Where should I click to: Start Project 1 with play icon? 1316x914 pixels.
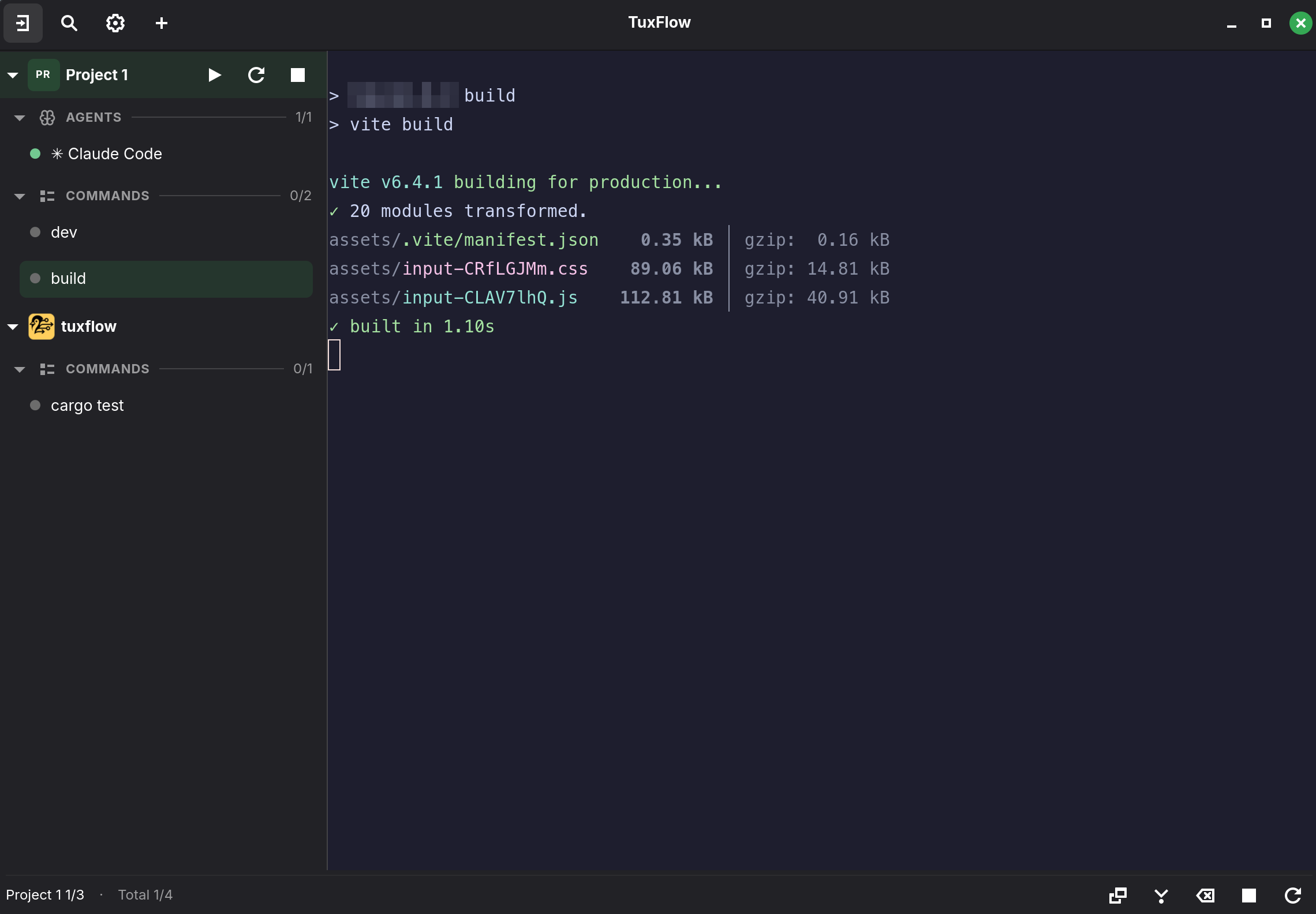coord(215,75)
